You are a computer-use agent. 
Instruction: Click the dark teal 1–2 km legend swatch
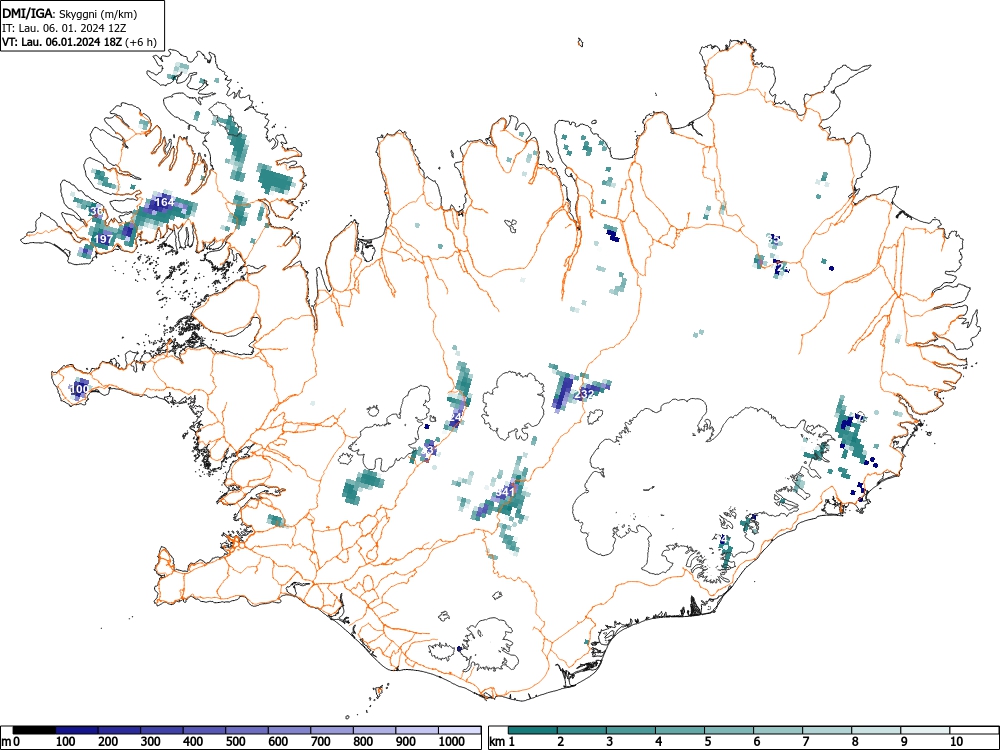pos(533,730)
